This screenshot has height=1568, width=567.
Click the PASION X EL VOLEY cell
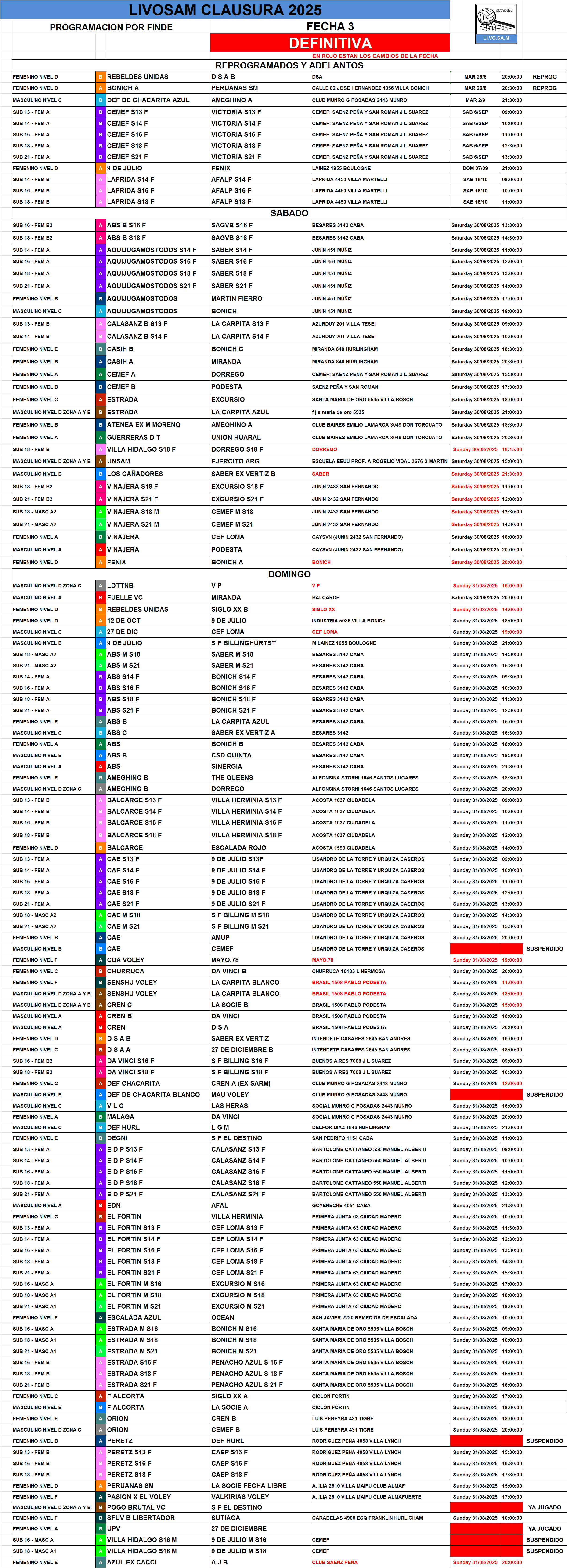point(139,1497)
